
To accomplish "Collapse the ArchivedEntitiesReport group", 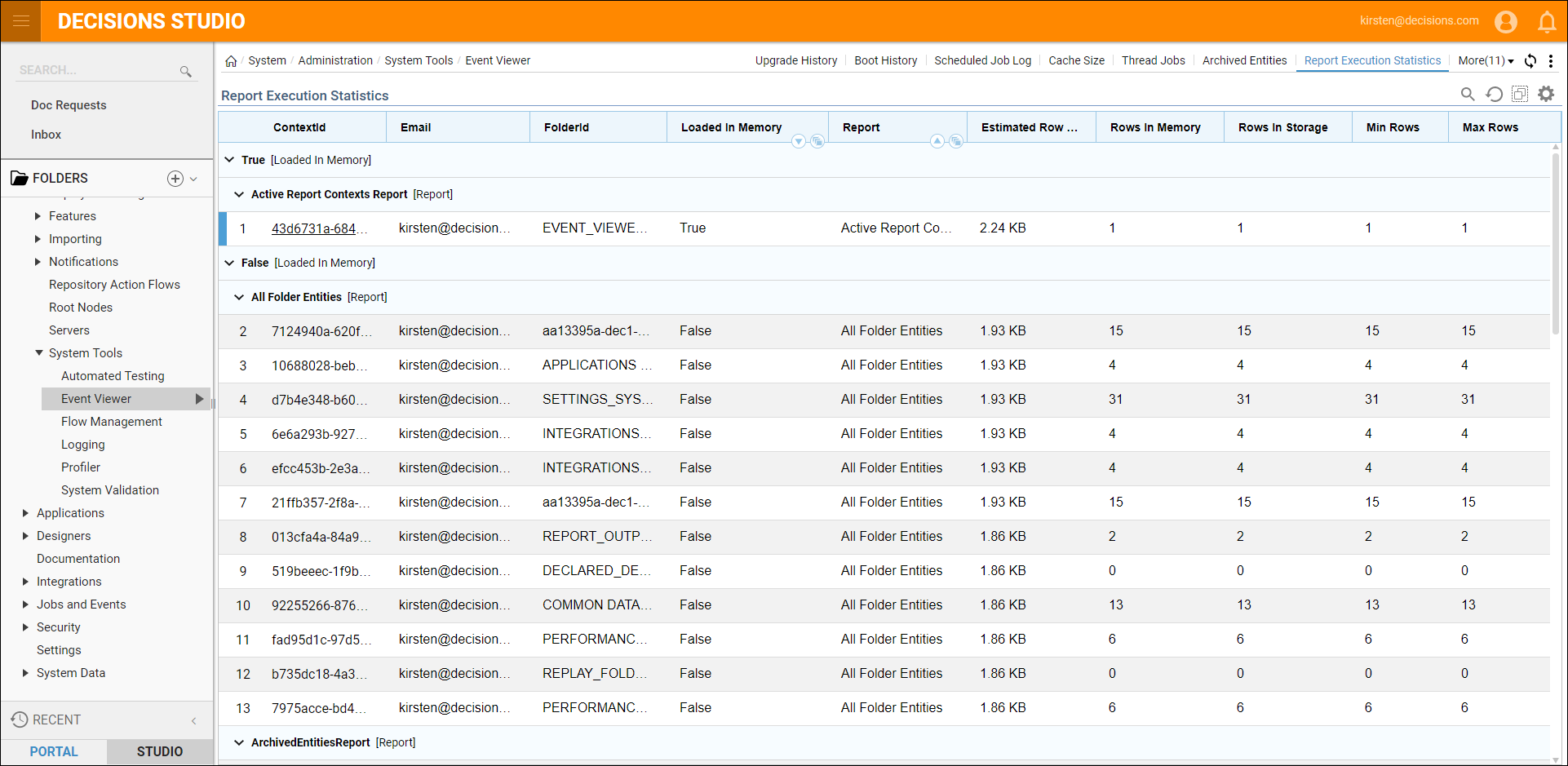I will 239,742.
